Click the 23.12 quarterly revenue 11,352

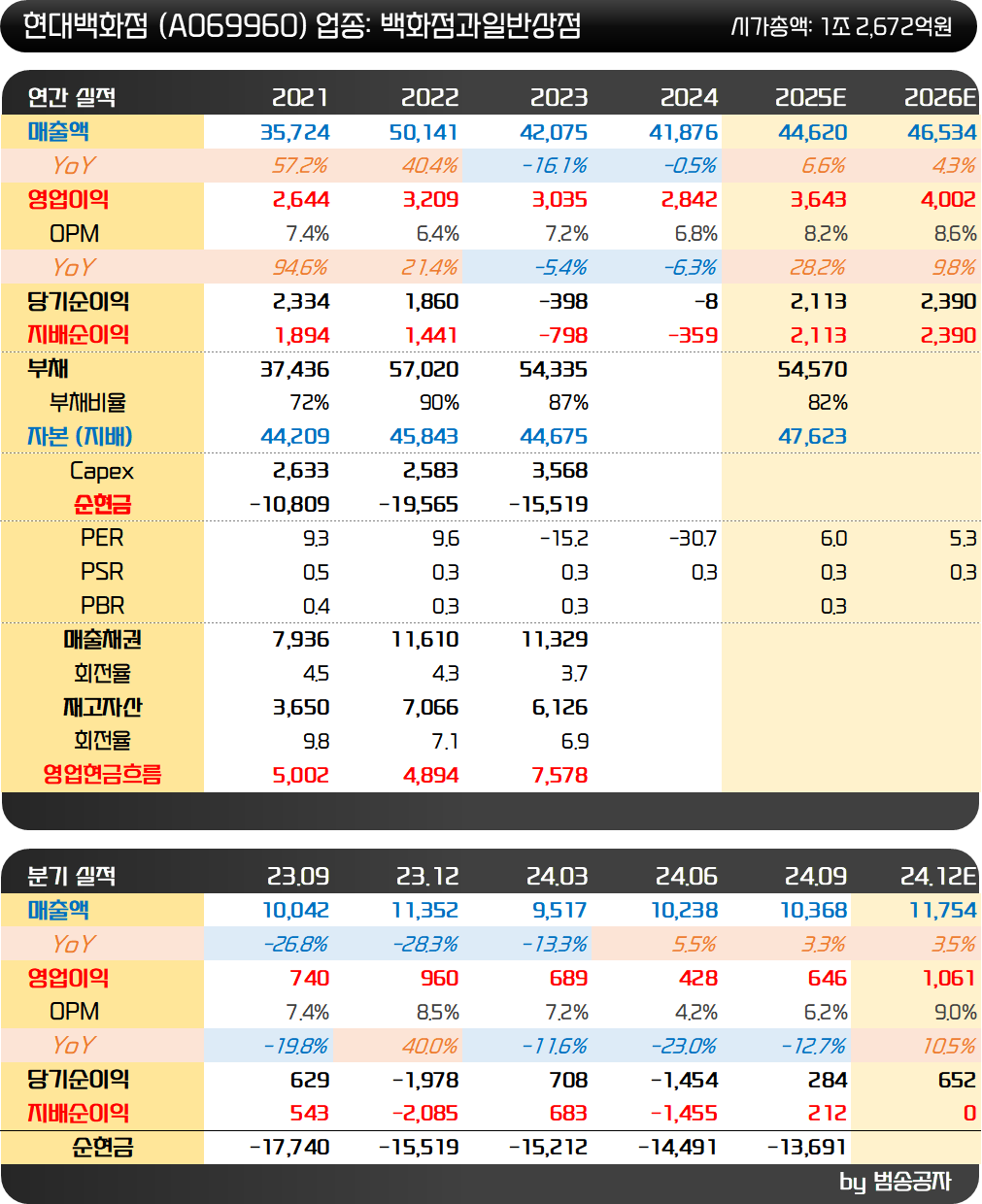tap(424, 911)
